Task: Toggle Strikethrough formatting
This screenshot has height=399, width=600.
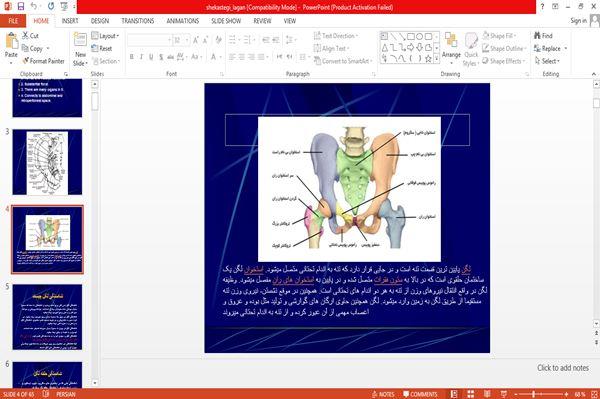Action: click(171, 57)
